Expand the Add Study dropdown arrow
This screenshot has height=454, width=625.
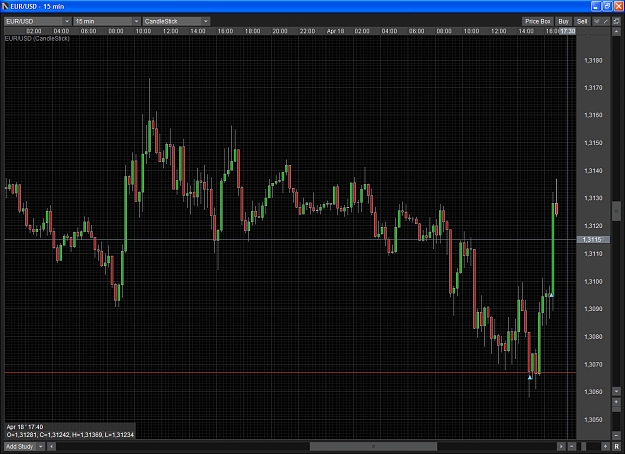click(x=40, y=446)
